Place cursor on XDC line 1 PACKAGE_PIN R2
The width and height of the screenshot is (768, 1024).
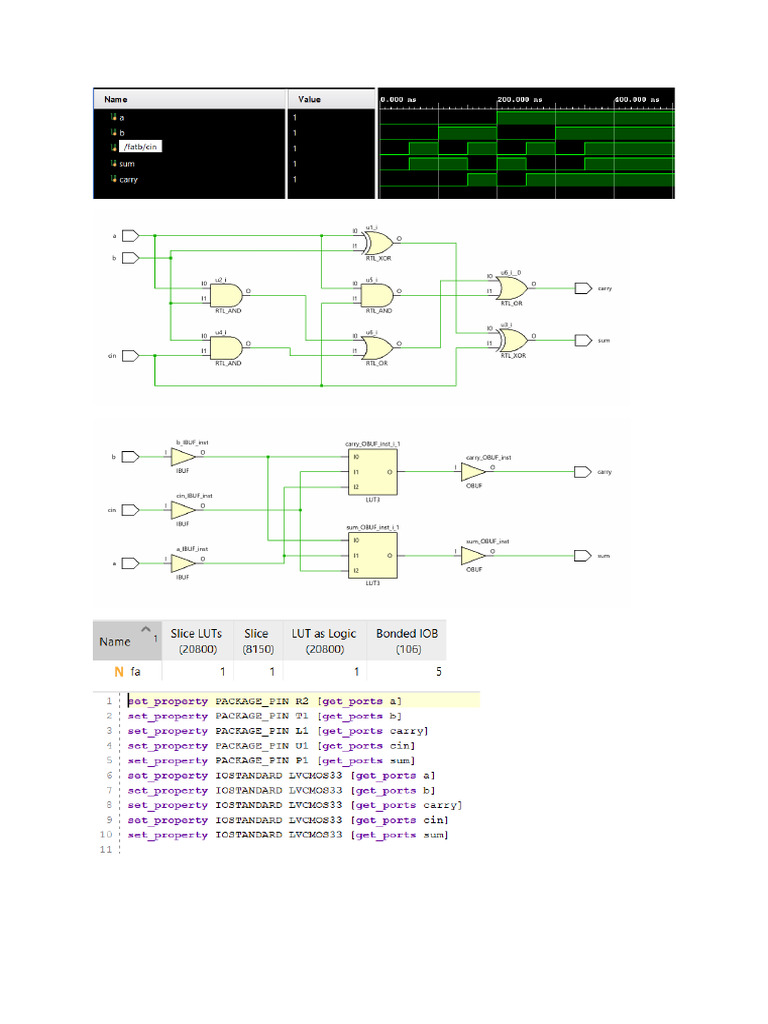point(262,701)
